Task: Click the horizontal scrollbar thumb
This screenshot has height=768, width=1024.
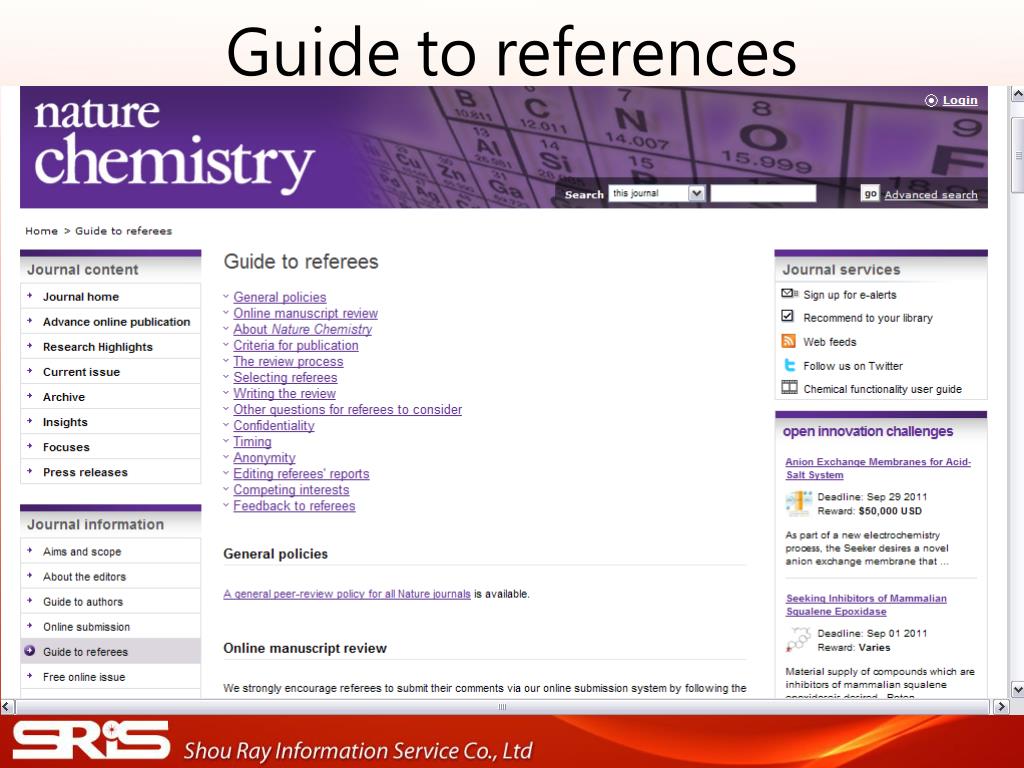Action: coord(502,707)
